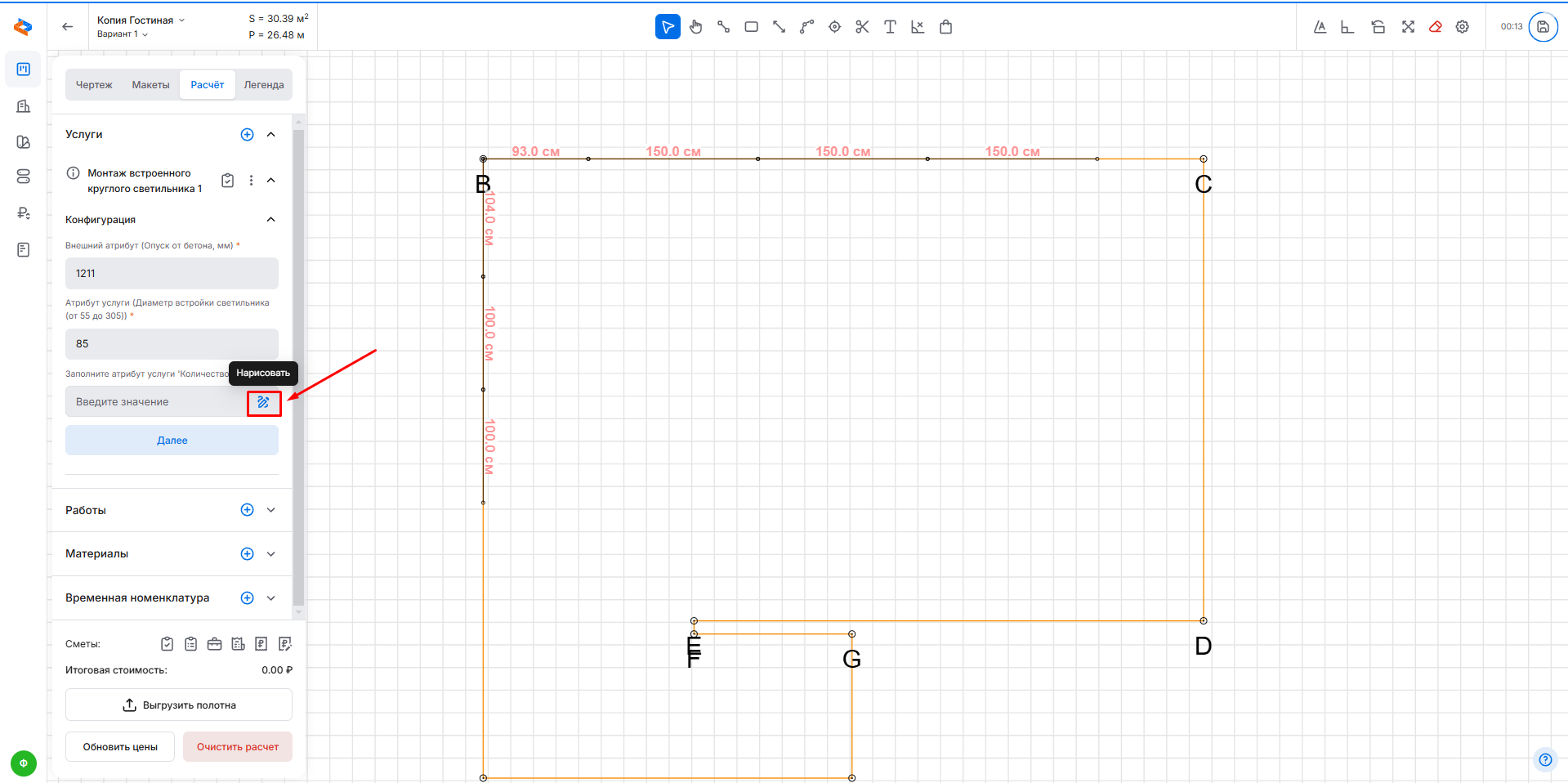
Task: Expand the Работы section
Action: [x=271, y=510]
